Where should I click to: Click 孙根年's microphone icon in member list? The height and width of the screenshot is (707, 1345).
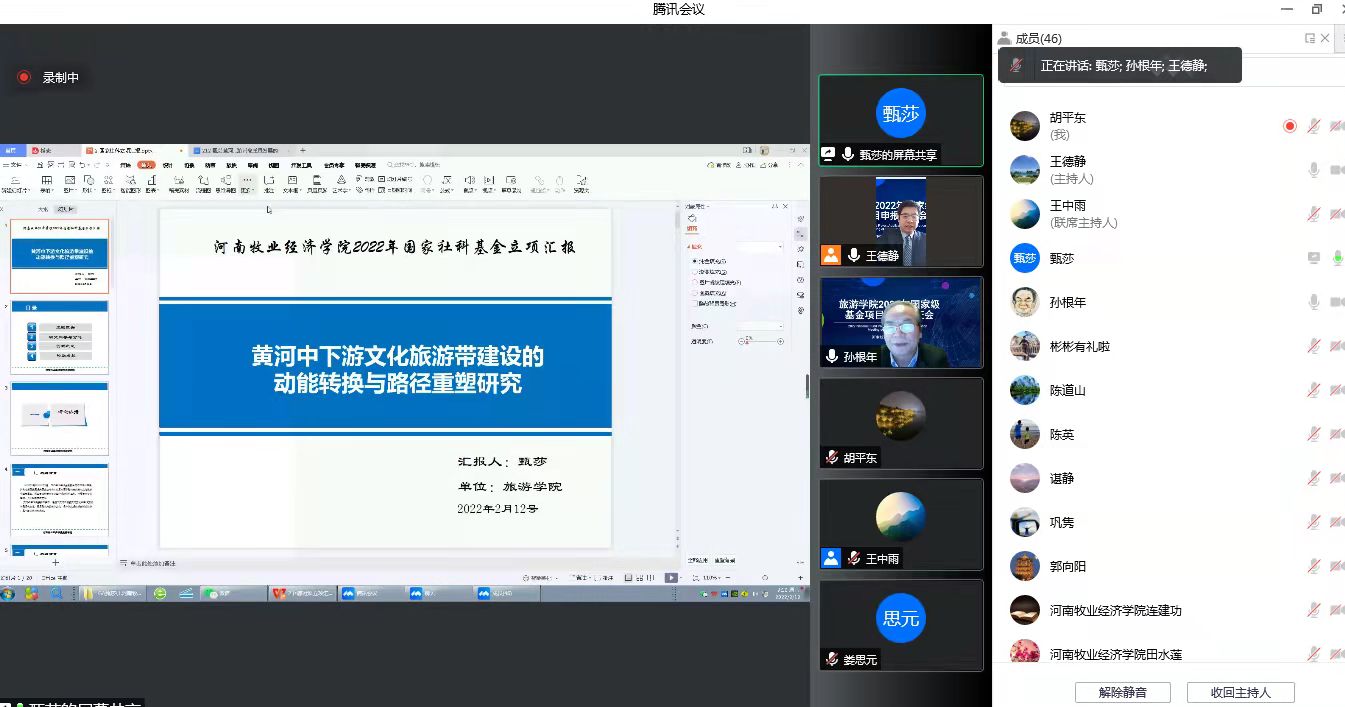click(1314, 302)
